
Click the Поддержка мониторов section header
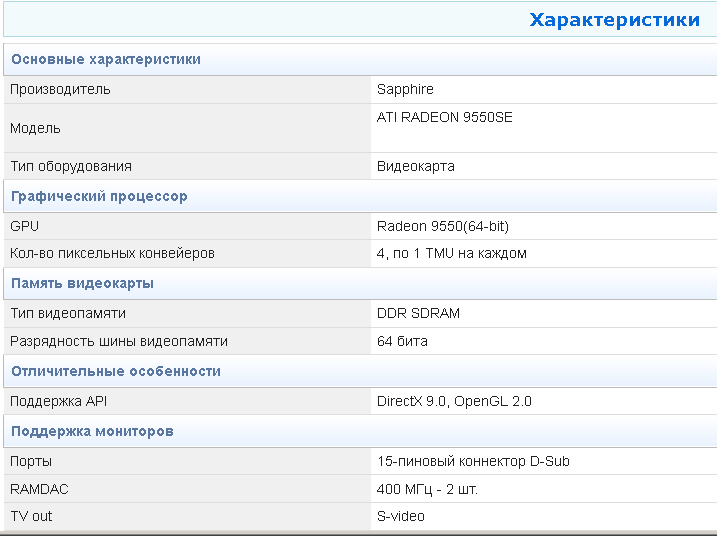92,431
